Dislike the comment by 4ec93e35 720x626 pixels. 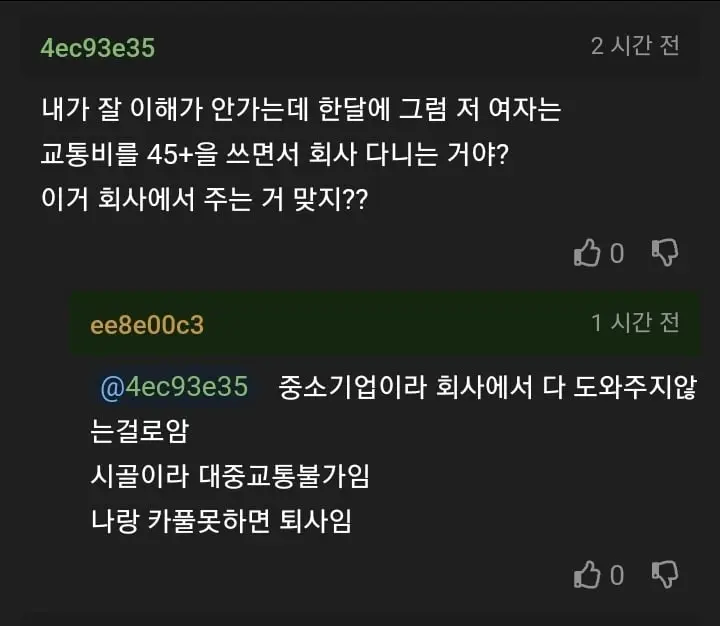(x=665, y=253)
